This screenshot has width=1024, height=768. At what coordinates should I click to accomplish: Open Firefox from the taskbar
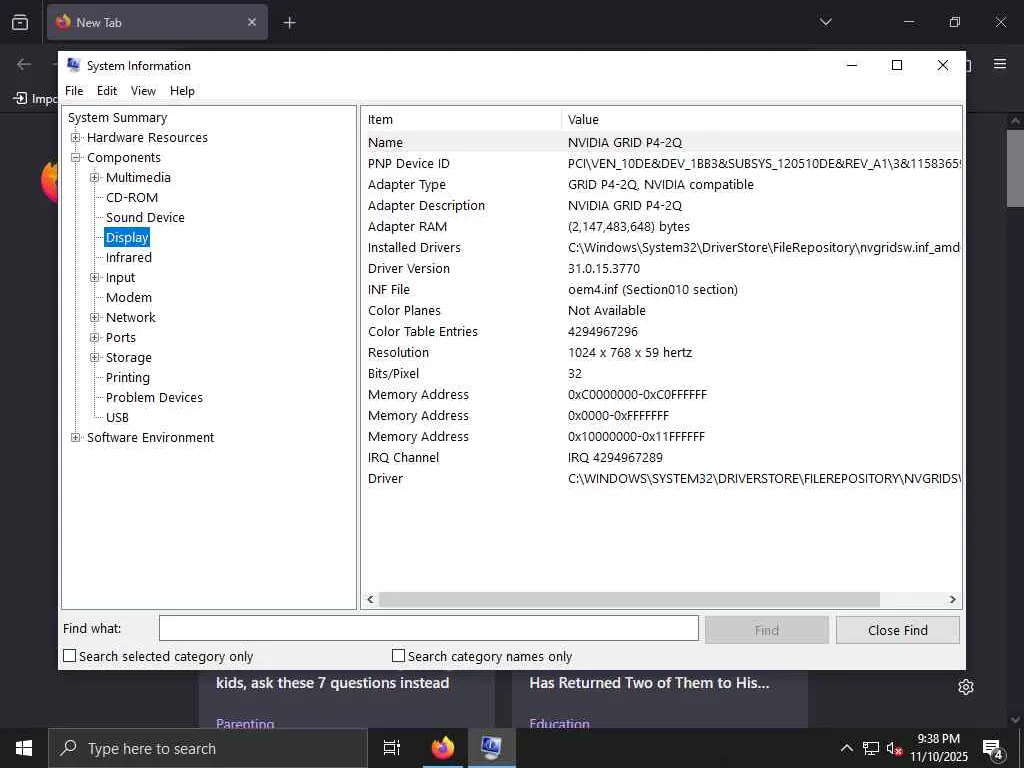(443, 748)
